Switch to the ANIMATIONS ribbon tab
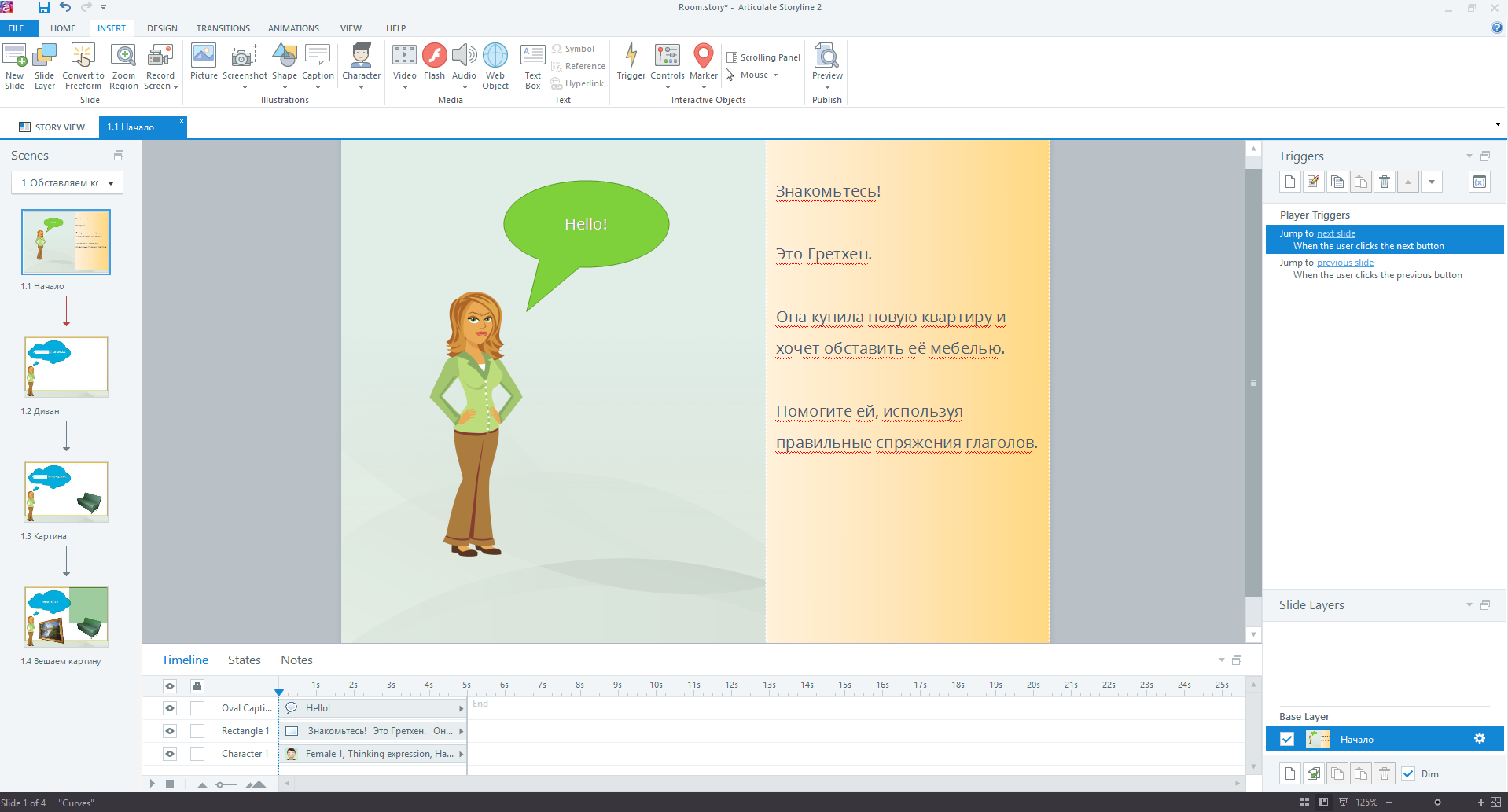 coord(293,28)
